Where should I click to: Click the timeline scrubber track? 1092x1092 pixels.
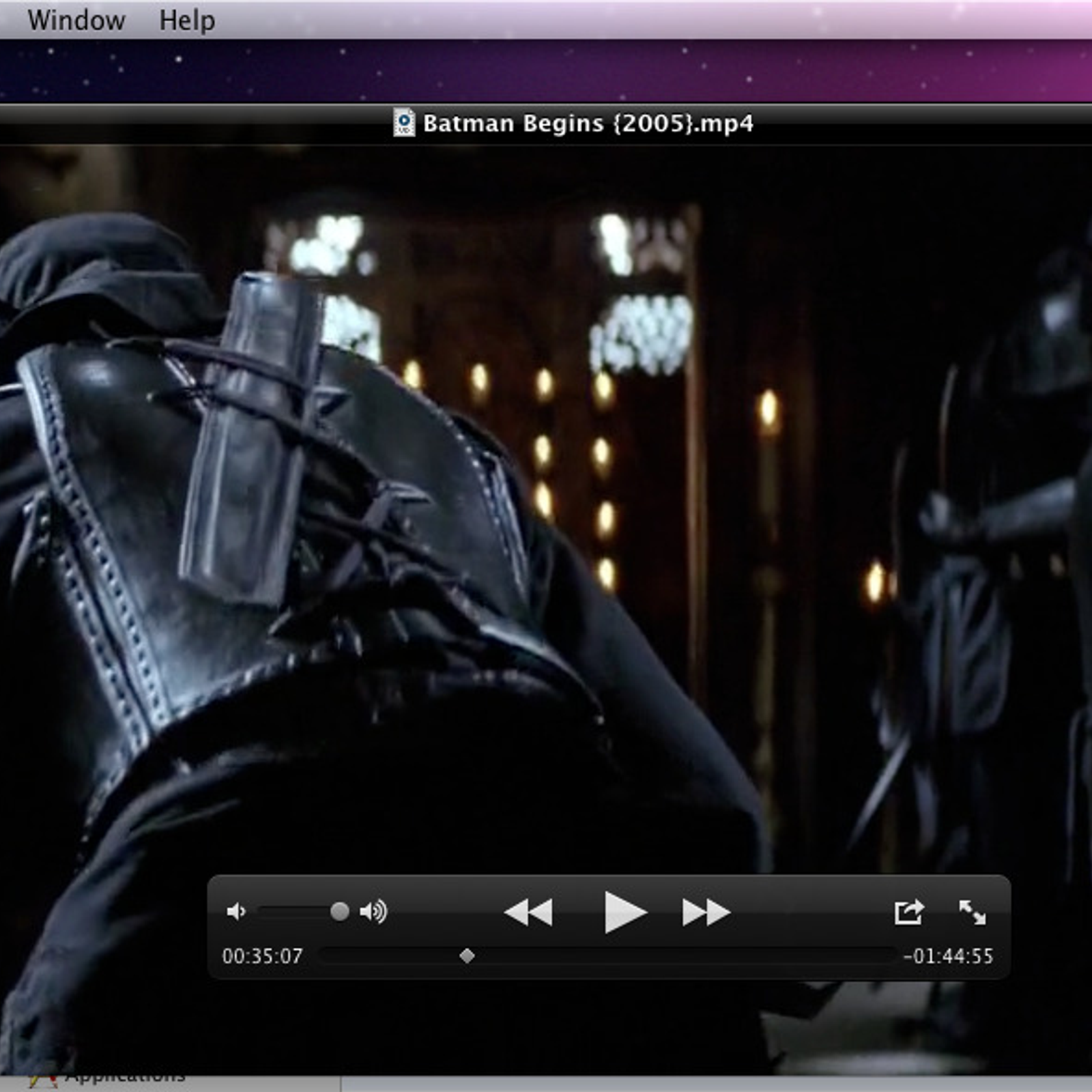coord(607,956)
